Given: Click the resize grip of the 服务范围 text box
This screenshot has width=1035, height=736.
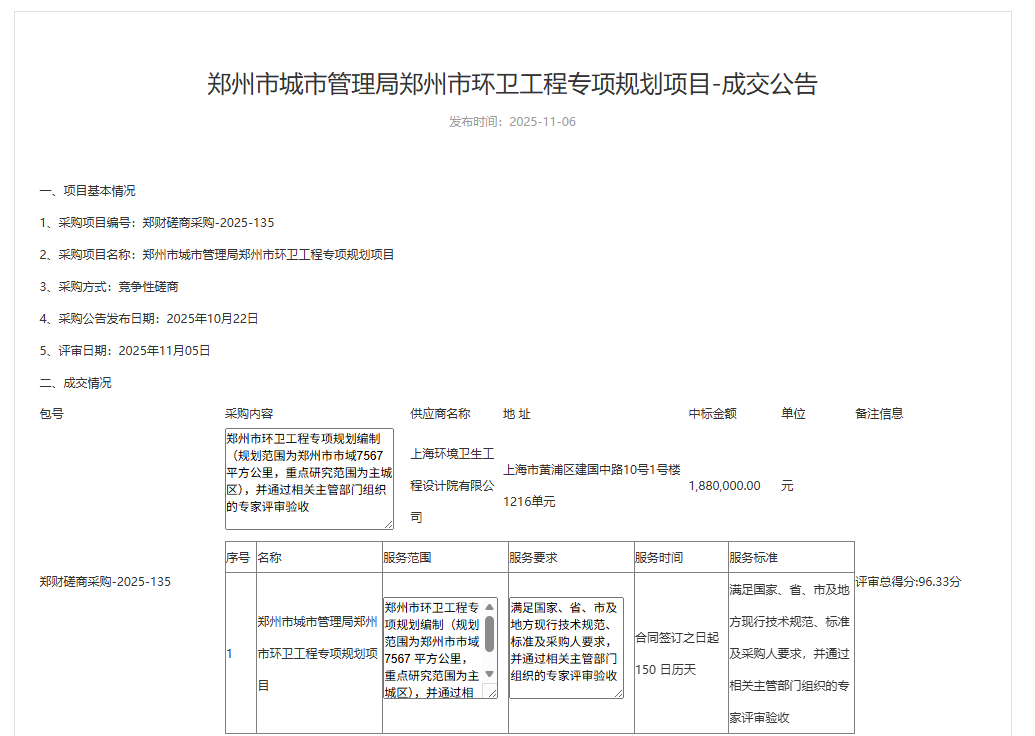Looking at the screenshot, I should [x=491, y=692].
